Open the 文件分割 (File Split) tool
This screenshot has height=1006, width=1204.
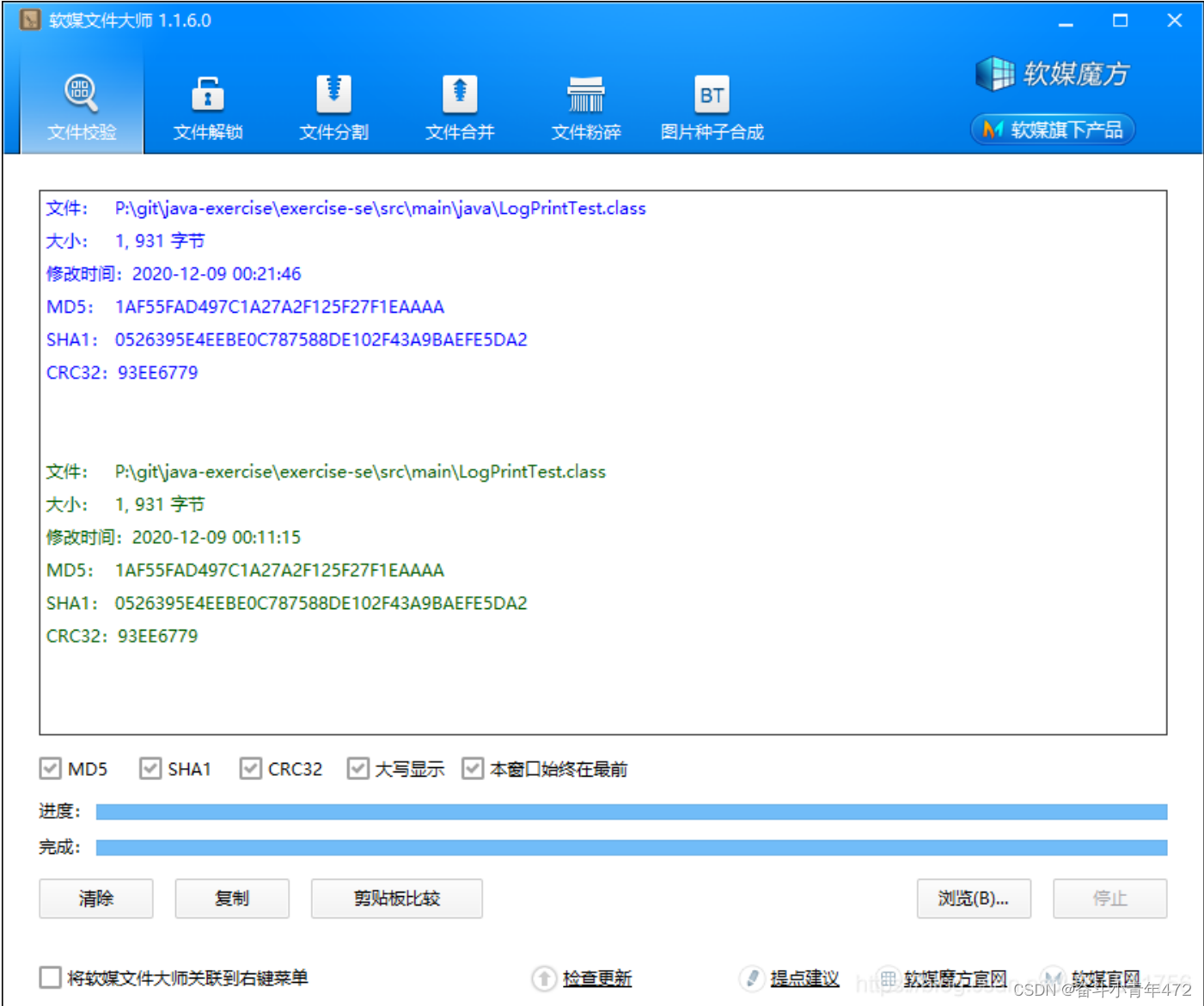click(333, 105)
